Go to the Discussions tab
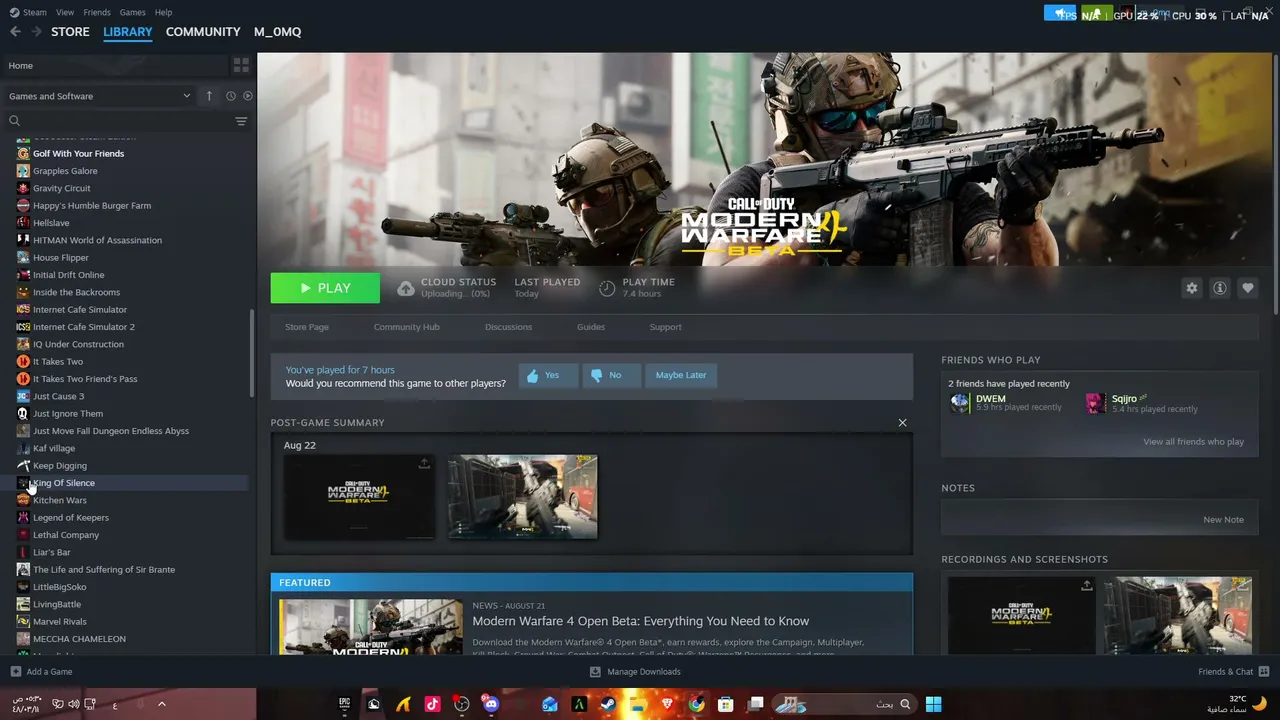The width and height of the screenshot is (1280, 720). (x=508, y=327)
